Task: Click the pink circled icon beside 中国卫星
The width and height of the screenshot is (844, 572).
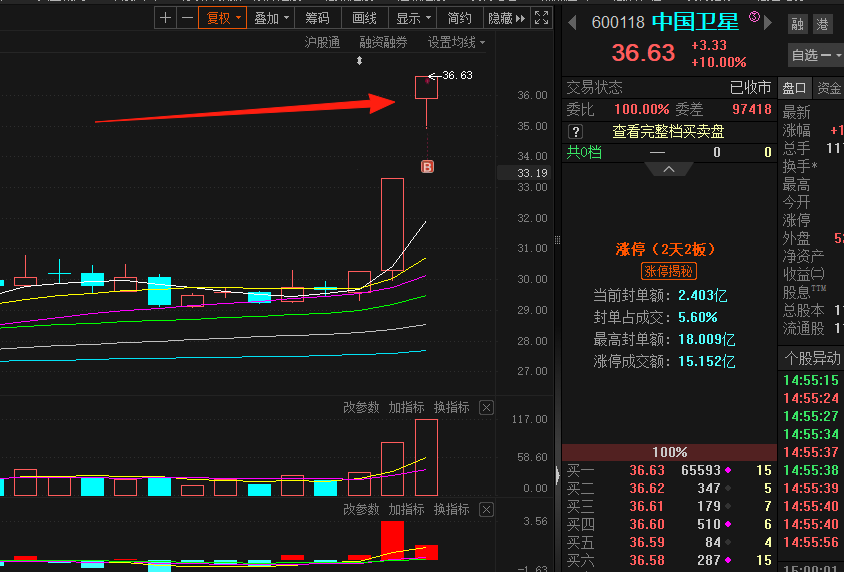Action: point(754,17)
